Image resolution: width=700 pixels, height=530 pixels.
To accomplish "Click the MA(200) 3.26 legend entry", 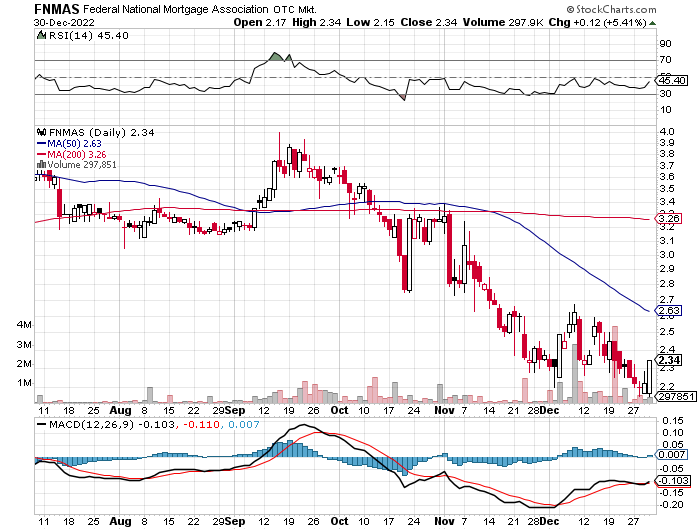I will click(77, 155).
